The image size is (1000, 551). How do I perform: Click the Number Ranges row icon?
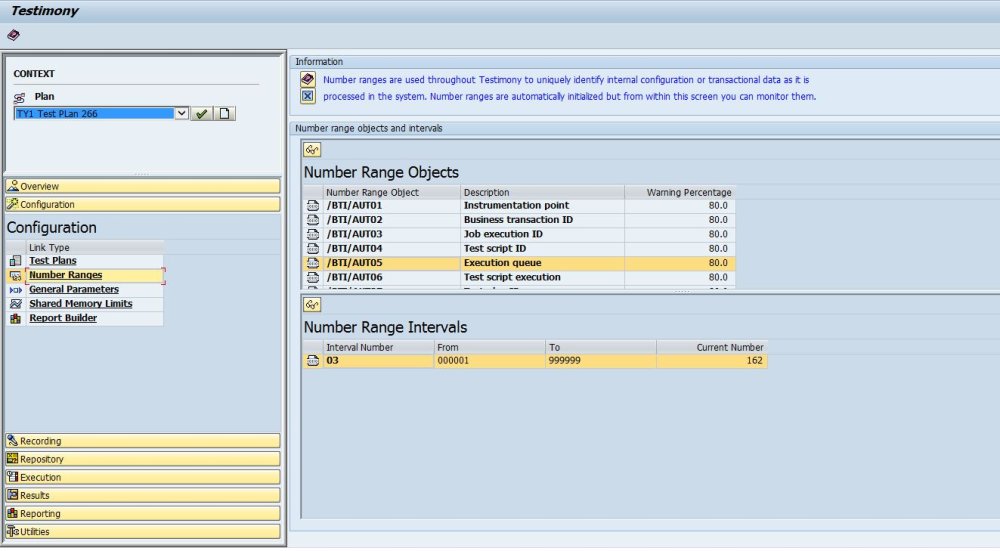[x=15, y=276]
